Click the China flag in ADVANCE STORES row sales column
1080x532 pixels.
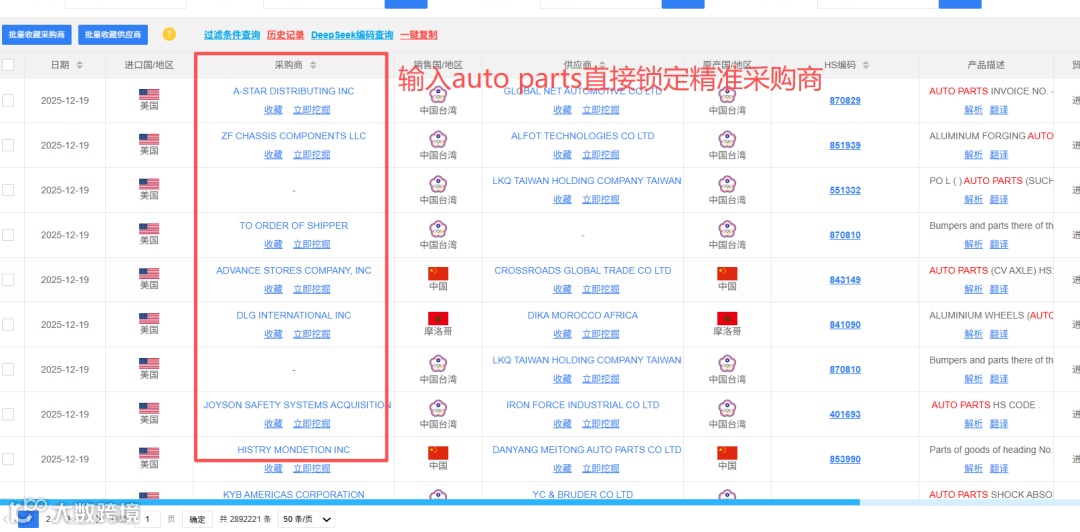(438, 274)
